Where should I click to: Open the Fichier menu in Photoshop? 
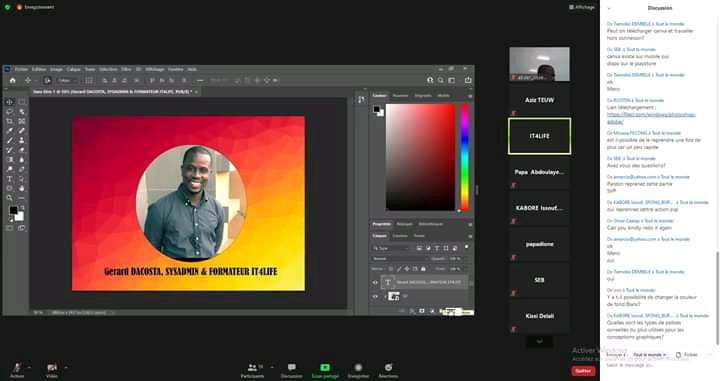click(21, 69)
